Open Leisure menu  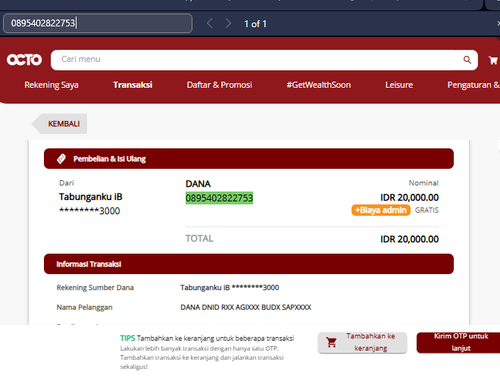tap(399, 85)
